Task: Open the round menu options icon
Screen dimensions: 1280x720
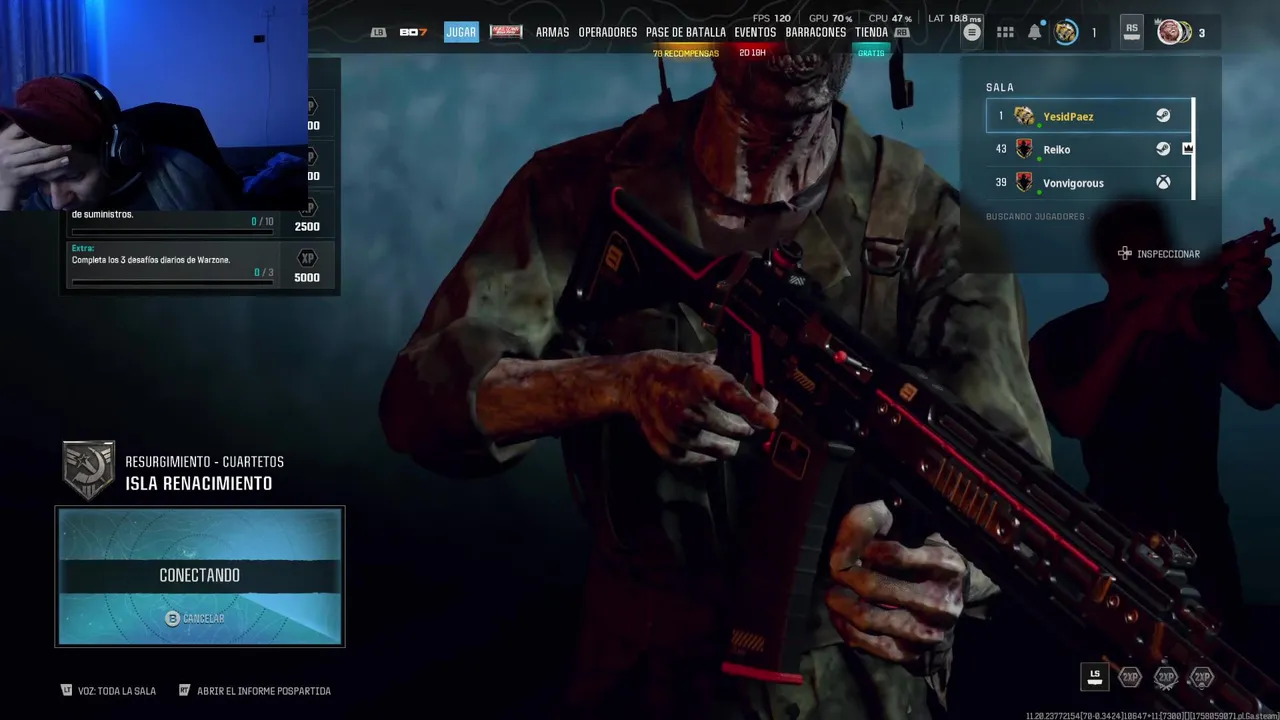Action: pos(972,32)
